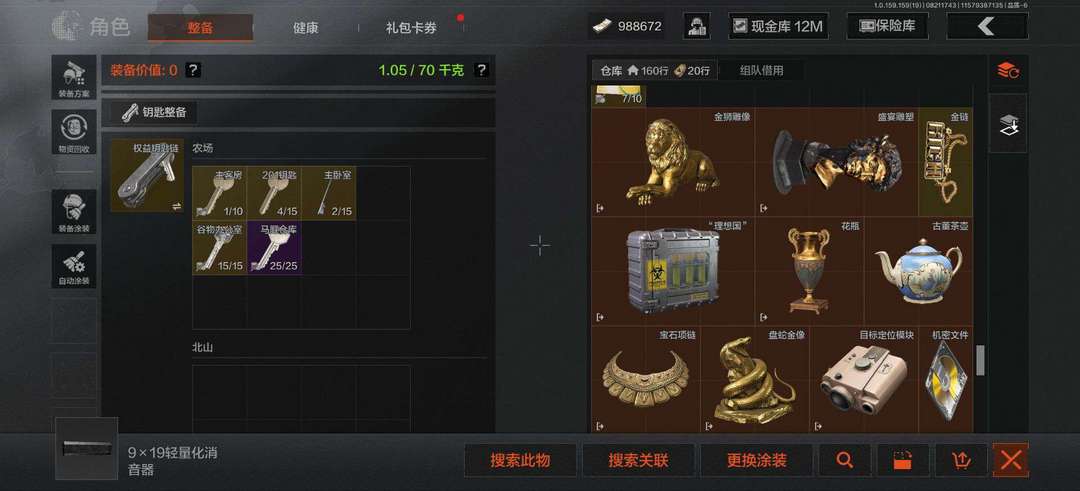The height and width of the screenshot is (491, 1080).
Task: Toggle the warehouse layer download icon
Action: click(x=1008, y=124)
